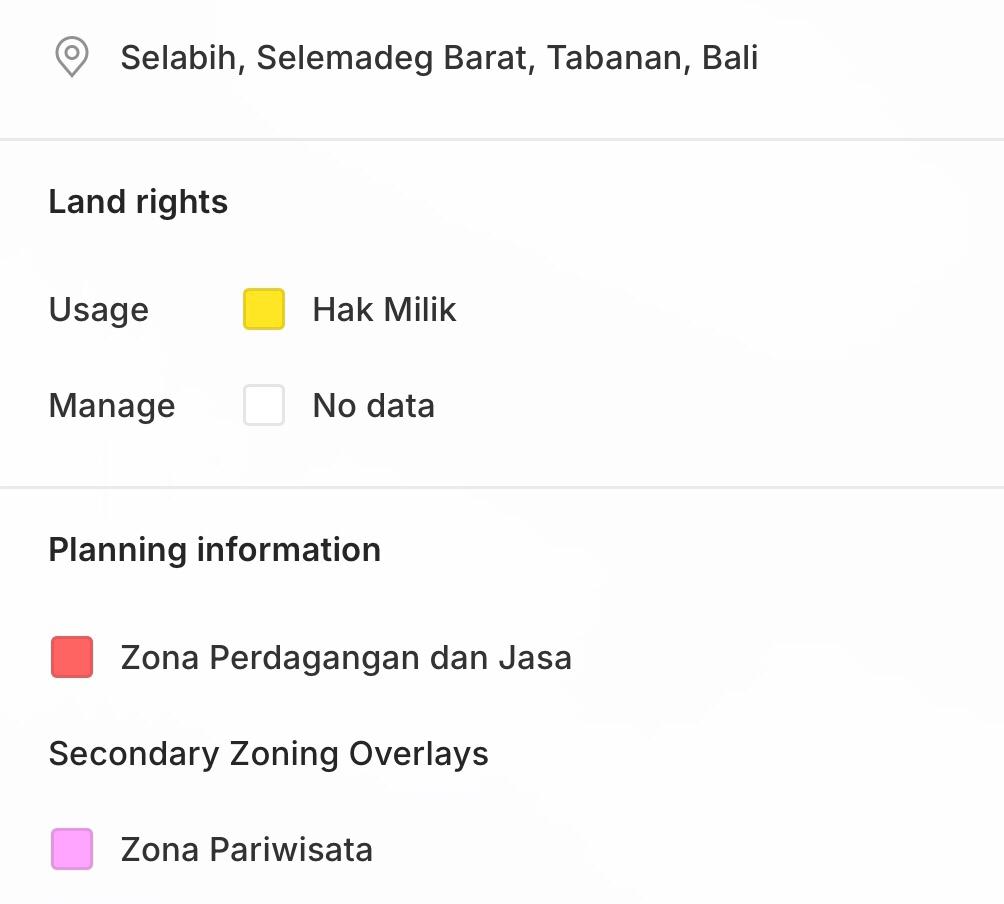
Task: Click the word Milik beside yellow swatch
Action: coord(419,310)
